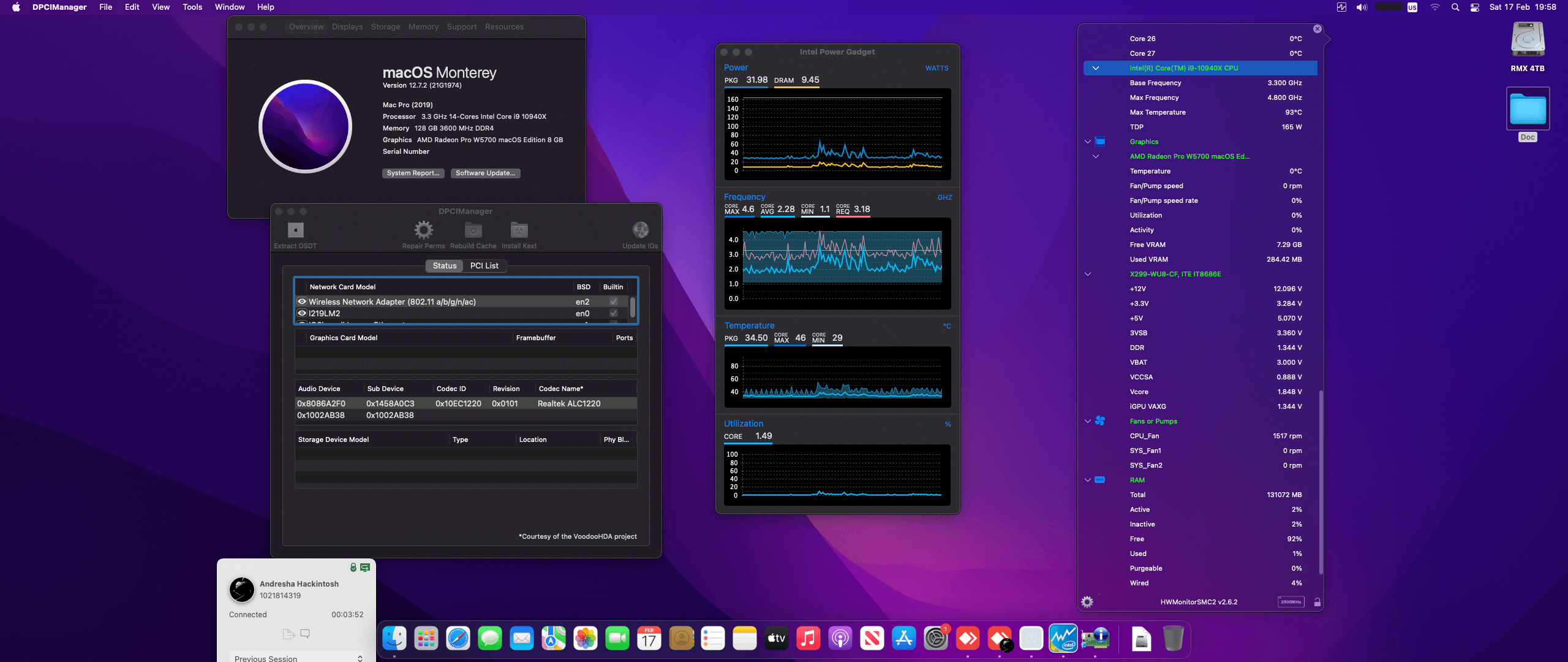
Task: Toggle eye icon for I219LM2 row
Action: (x=302, y=313)
